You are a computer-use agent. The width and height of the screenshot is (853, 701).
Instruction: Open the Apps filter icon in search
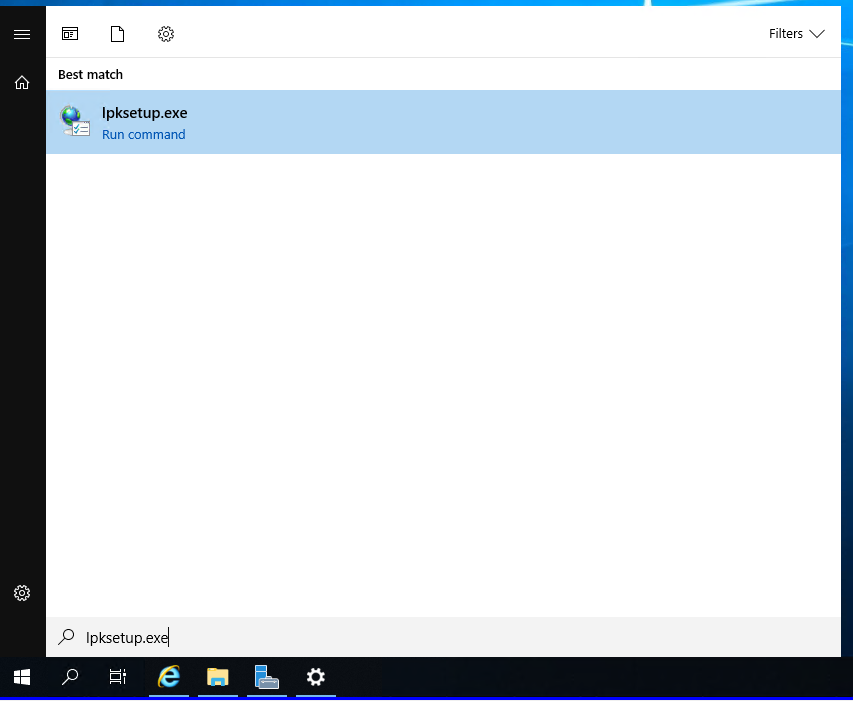69,33
